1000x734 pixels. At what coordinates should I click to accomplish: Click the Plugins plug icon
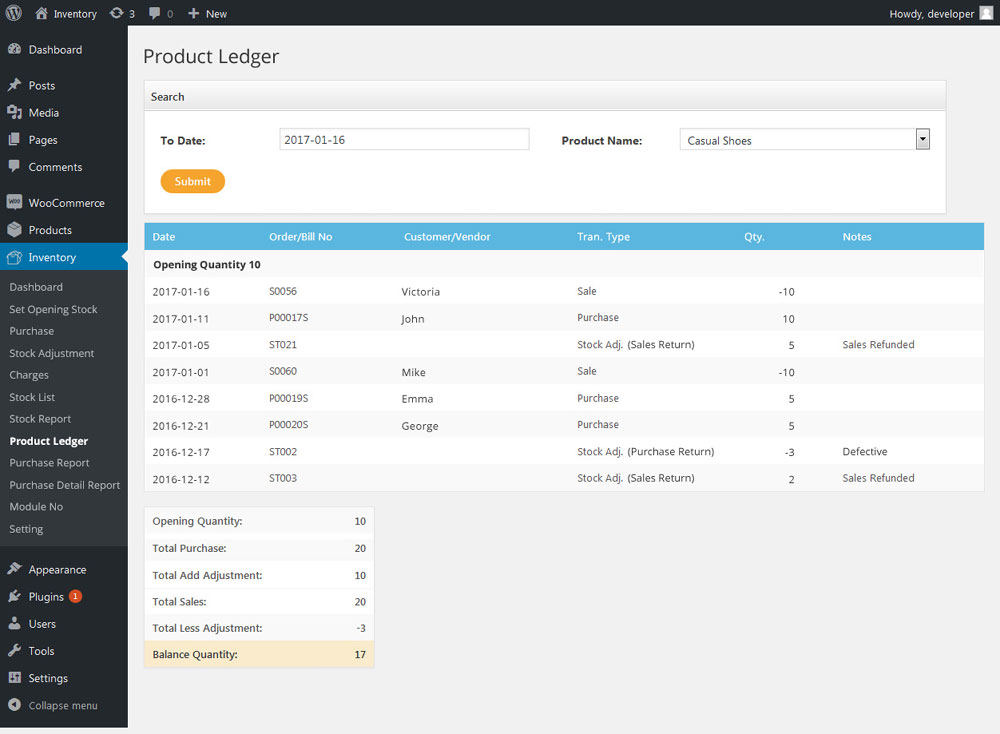coord(14,596)
